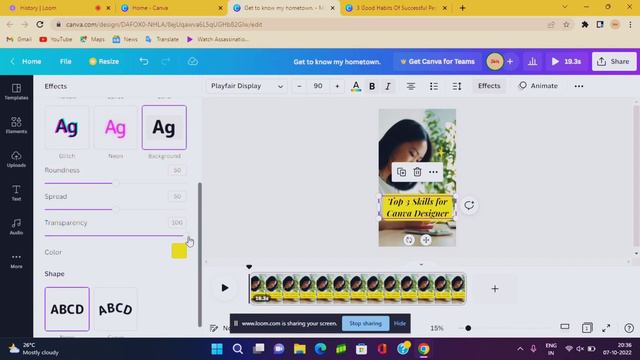Viewport: 640px width, 360px height.
Task: Play the 19.3s presentation preview
Action: tap(566, 61)
